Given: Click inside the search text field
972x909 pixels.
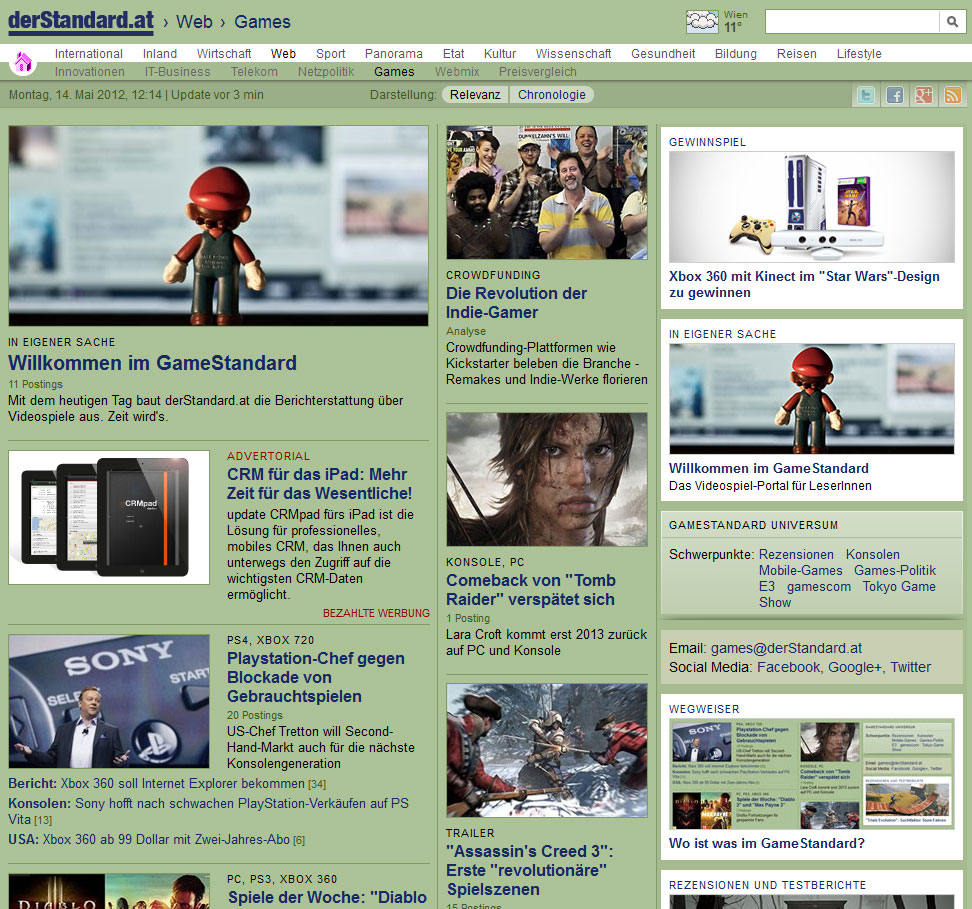Looking at the screenshot, I should pos(851,22).
